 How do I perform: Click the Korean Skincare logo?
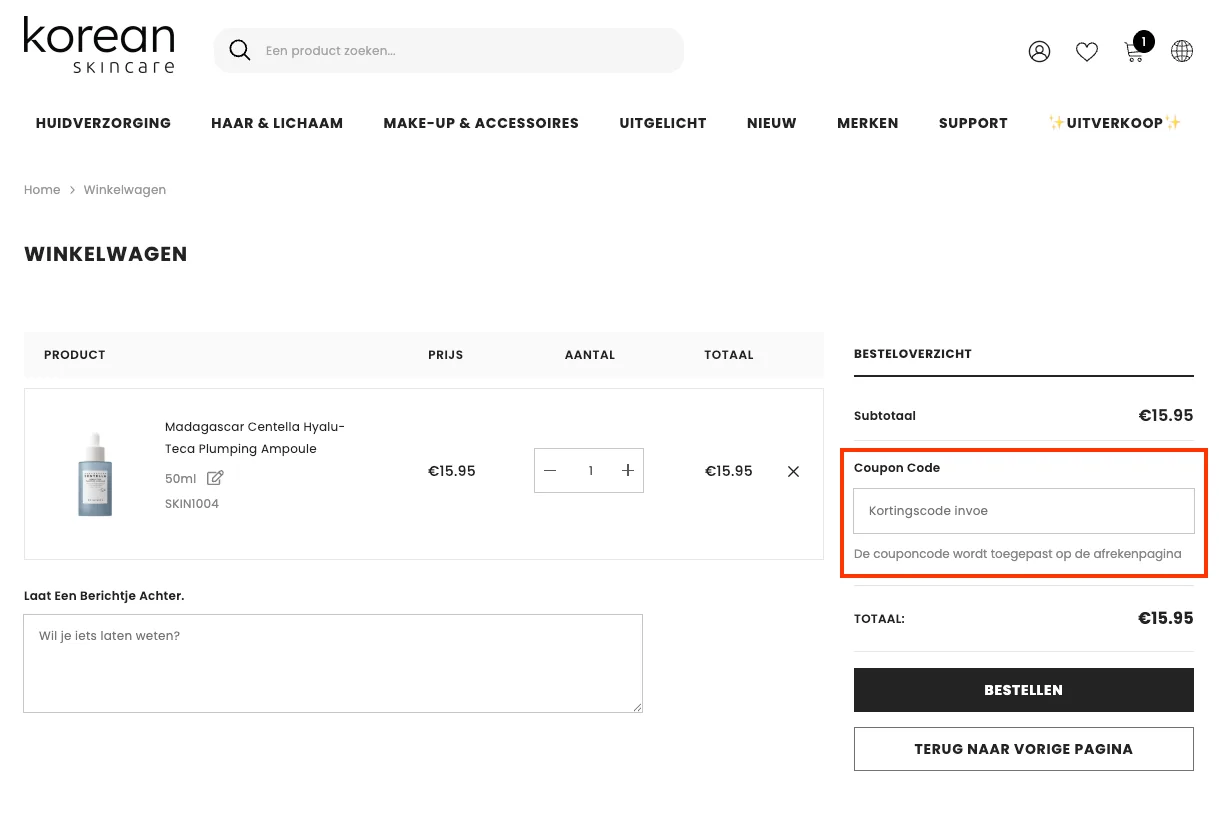click(x=99, y=45)
